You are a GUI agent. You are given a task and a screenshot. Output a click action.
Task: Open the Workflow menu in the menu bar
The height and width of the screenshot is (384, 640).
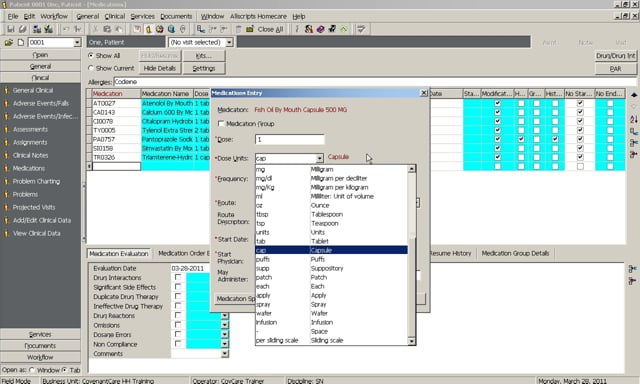[x=54, y=16]
